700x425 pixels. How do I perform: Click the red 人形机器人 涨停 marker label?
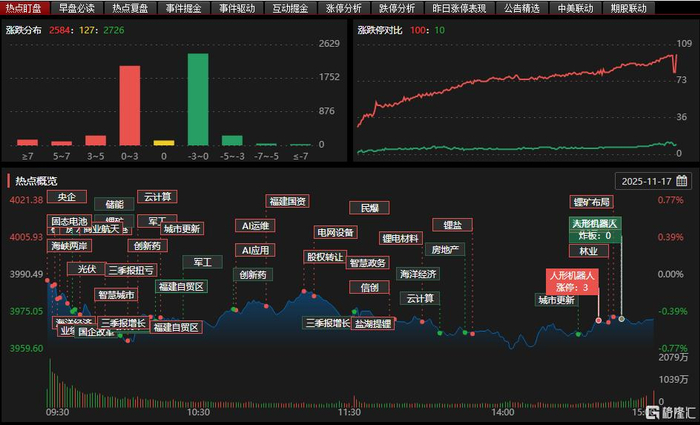tap(573, 282)
